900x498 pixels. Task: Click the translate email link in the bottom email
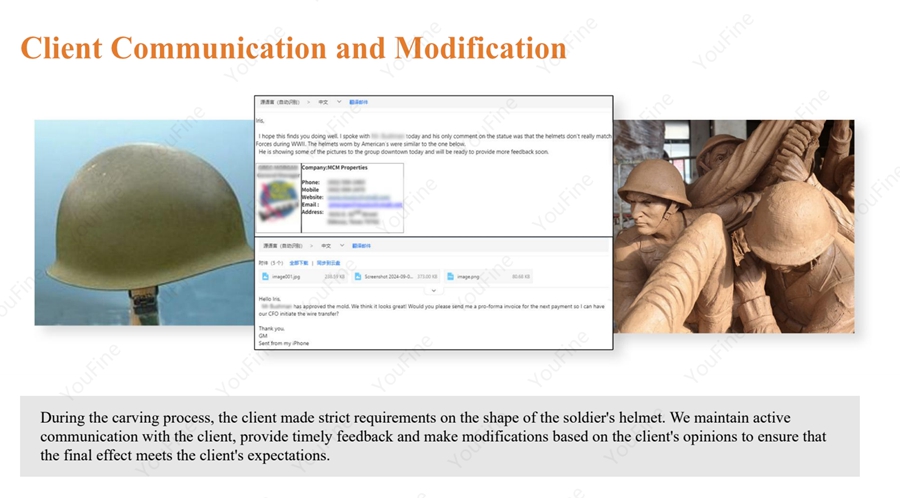pos(360,245)
